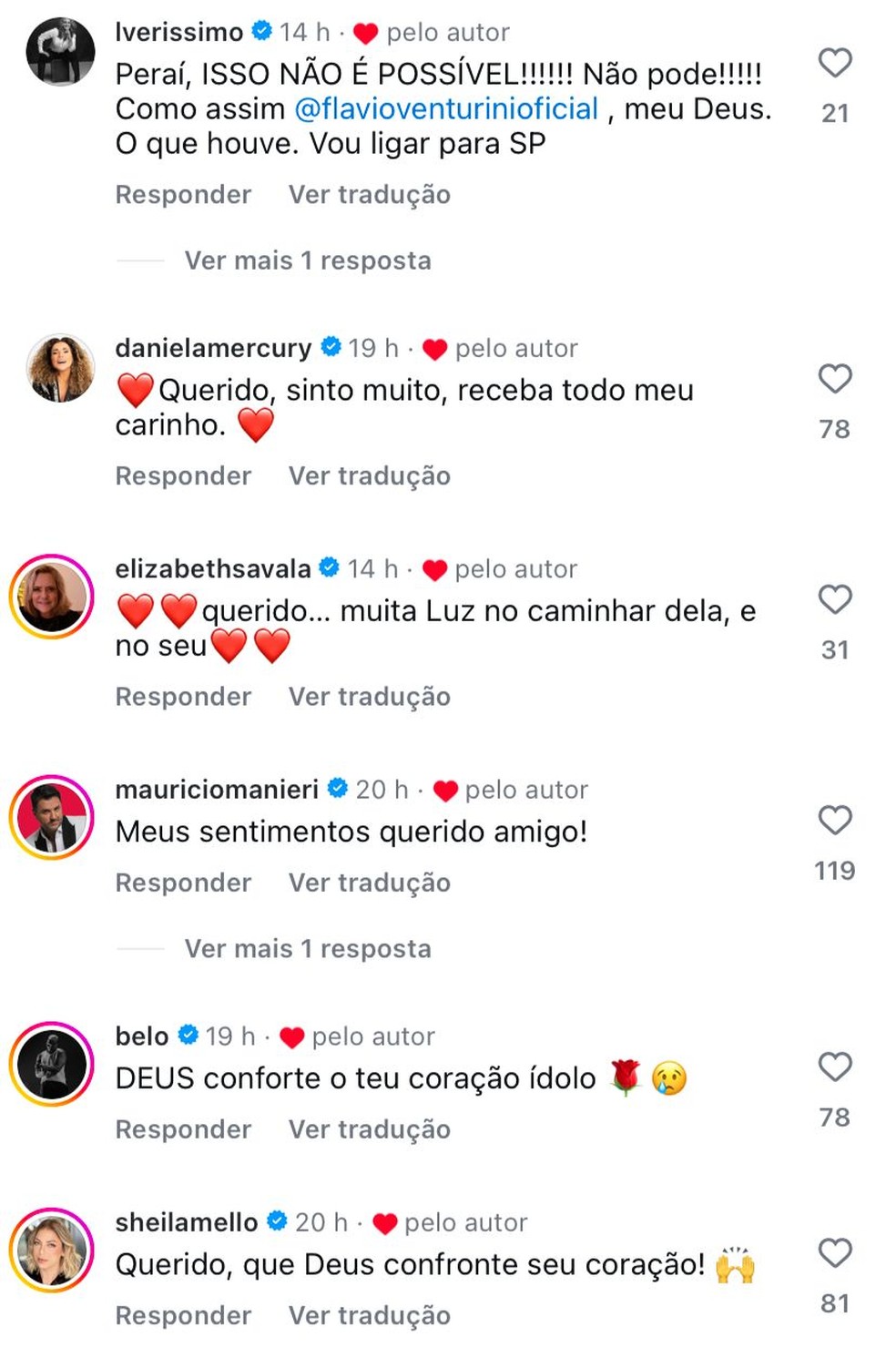Tap the heart on mauriciomanieri's comment

pos(834,821)
